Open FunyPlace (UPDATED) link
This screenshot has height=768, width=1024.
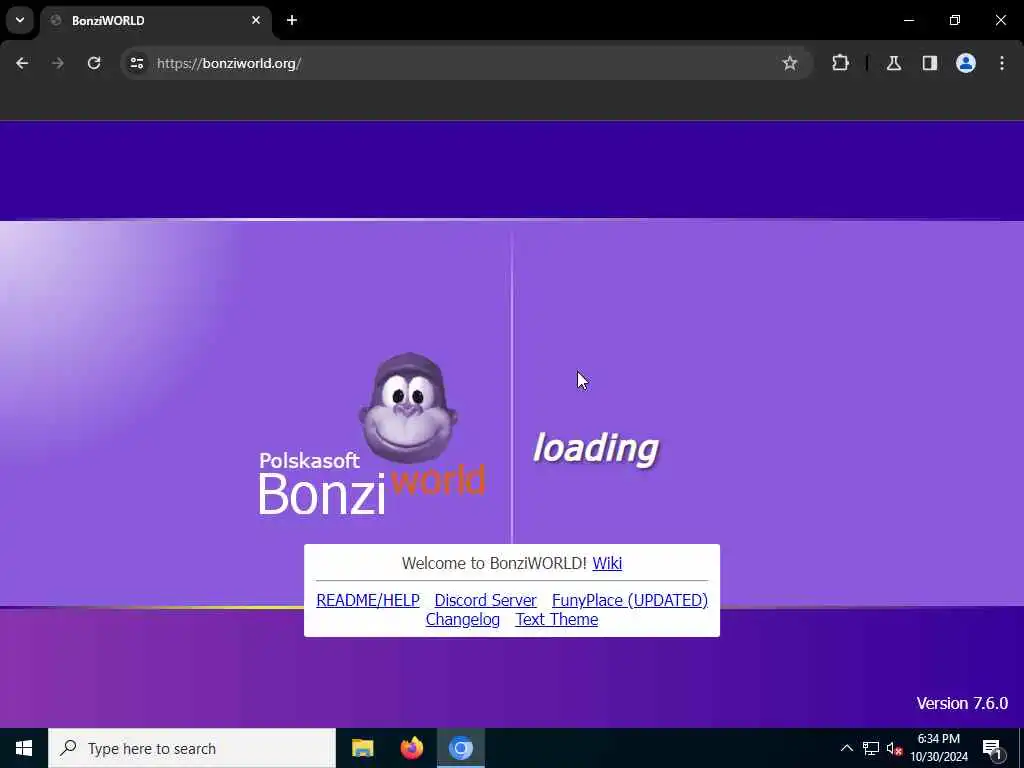[630, 600]
